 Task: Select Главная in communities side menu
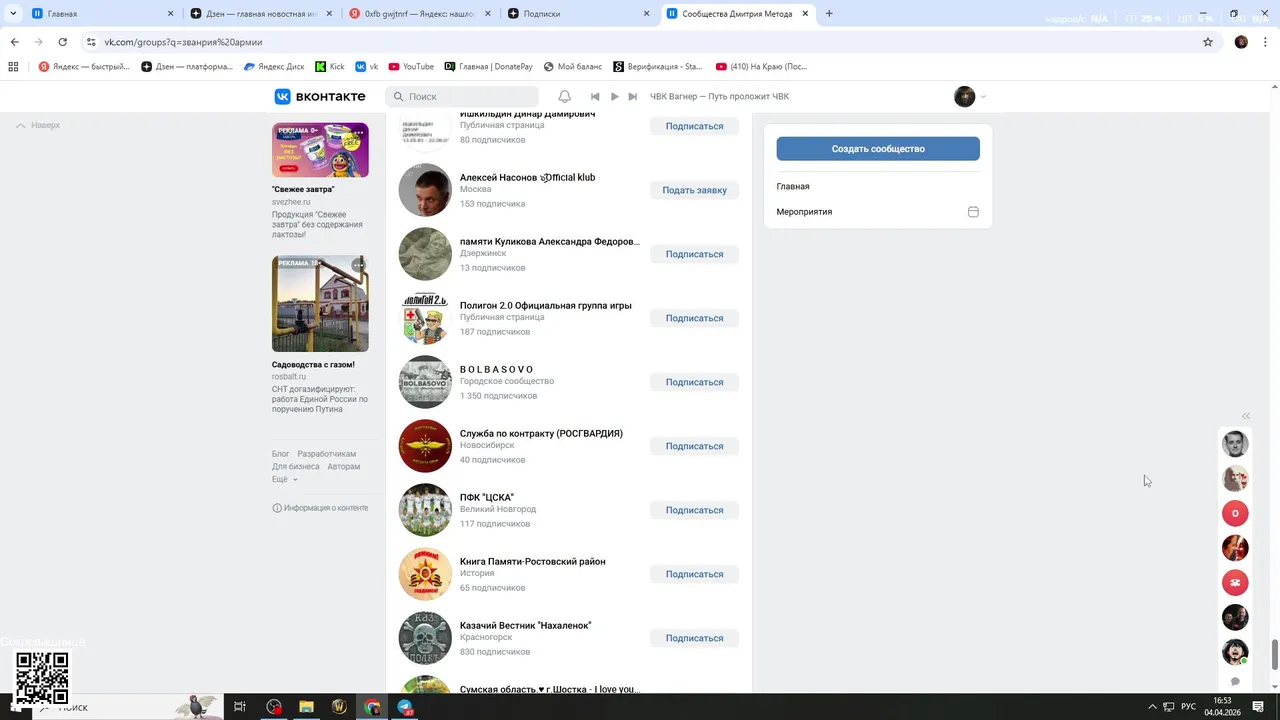coord(793,187)
